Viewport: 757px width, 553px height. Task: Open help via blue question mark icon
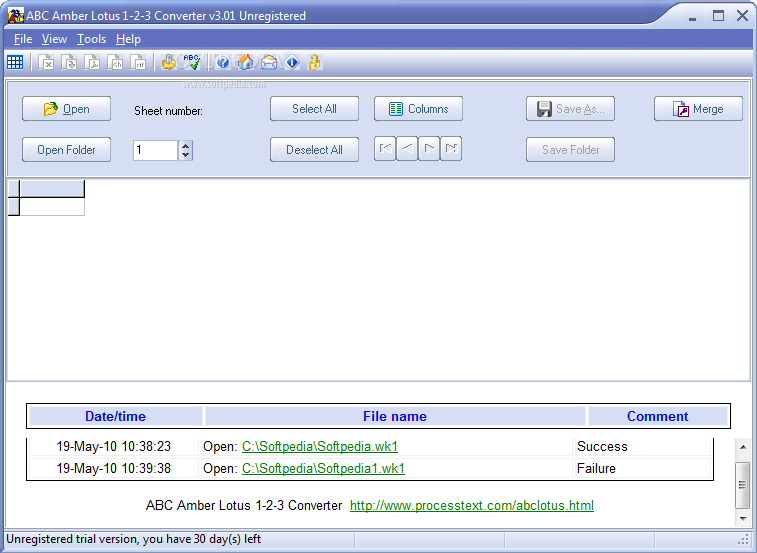[x=223, y=62]
